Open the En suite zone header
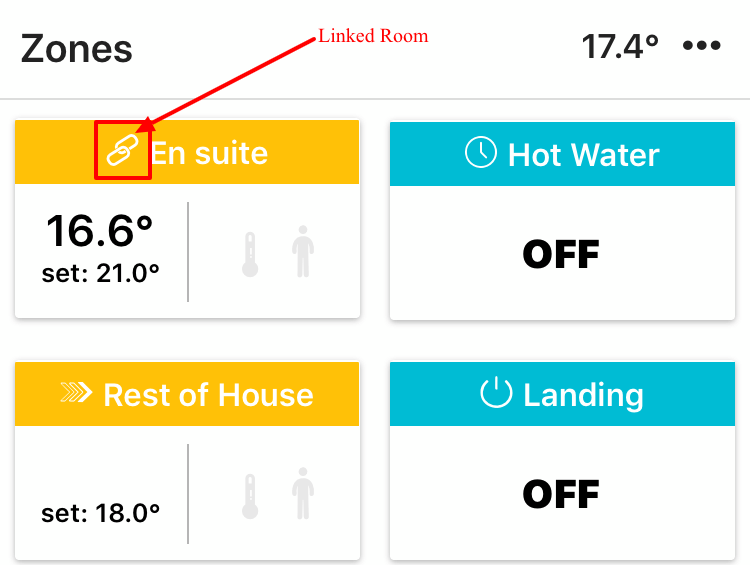Viewport: 750px width, 565px height. pos(187,152)
